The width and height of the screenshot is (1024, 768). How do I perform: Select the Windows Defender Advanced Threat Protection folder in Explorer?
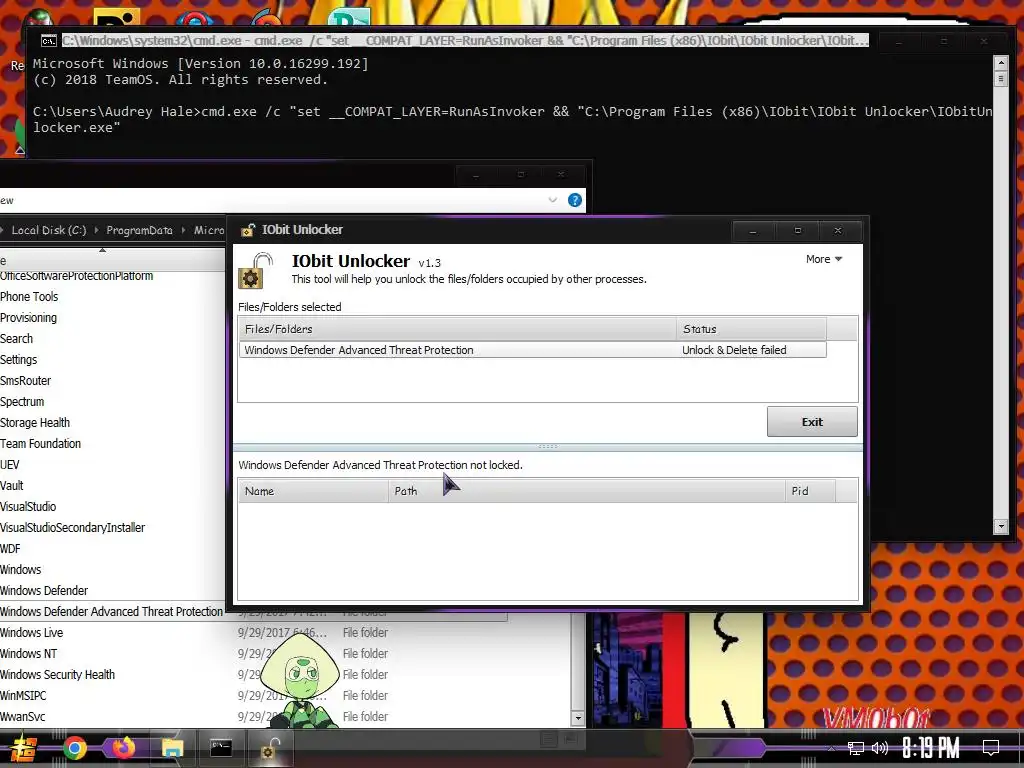pyautogui.click(x=112, y=611)
